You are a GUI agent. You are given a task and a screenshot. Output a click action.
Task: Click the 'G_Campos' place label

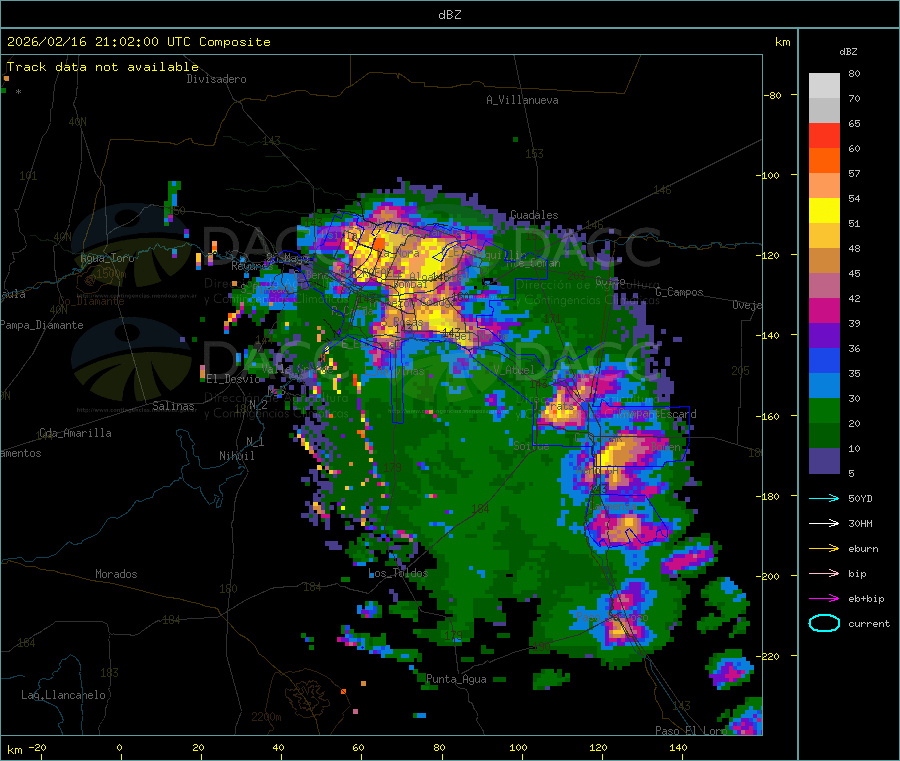[679, 292]
